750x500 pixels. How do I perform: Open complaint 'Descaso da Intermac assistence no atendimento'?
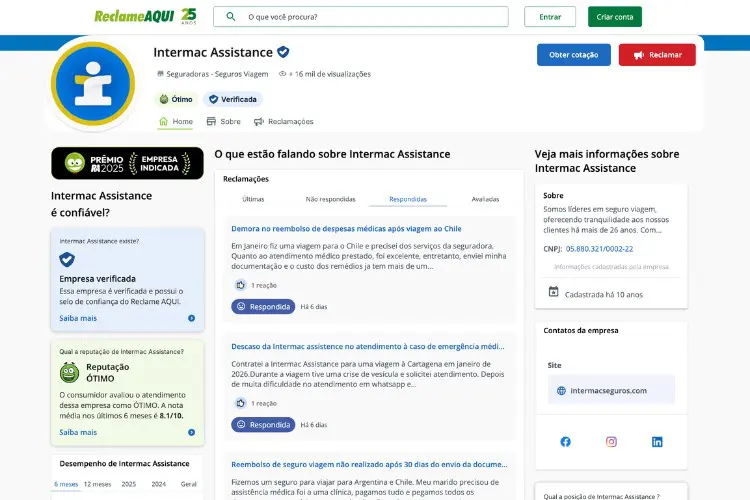(x=367, y=346)
